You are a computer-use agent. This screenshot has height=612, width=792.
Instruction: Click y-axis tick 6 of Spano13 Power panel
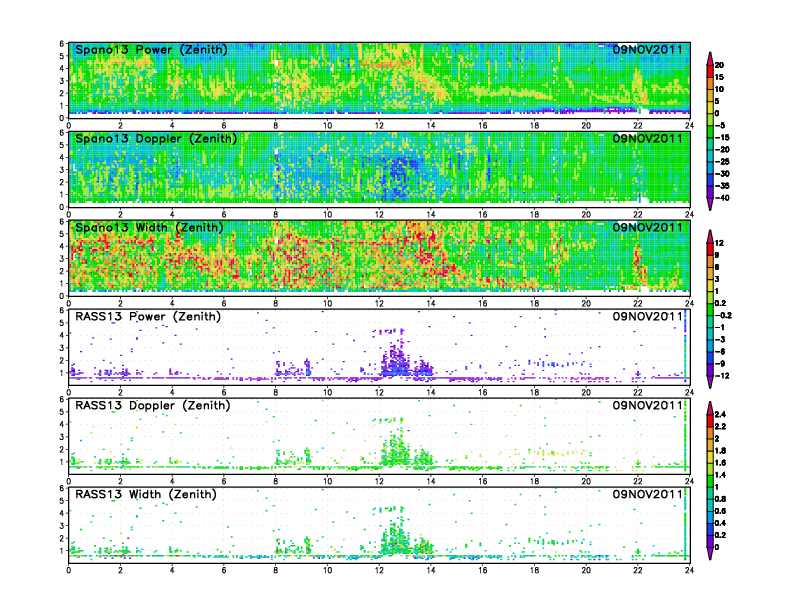tap(62, 44)
